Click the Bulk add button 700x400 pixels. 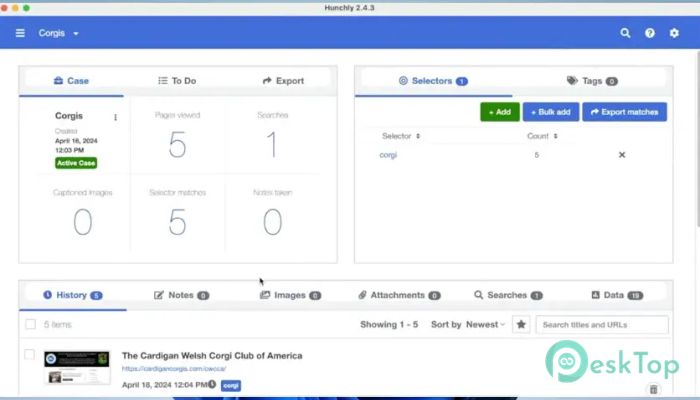pos(551,112)
